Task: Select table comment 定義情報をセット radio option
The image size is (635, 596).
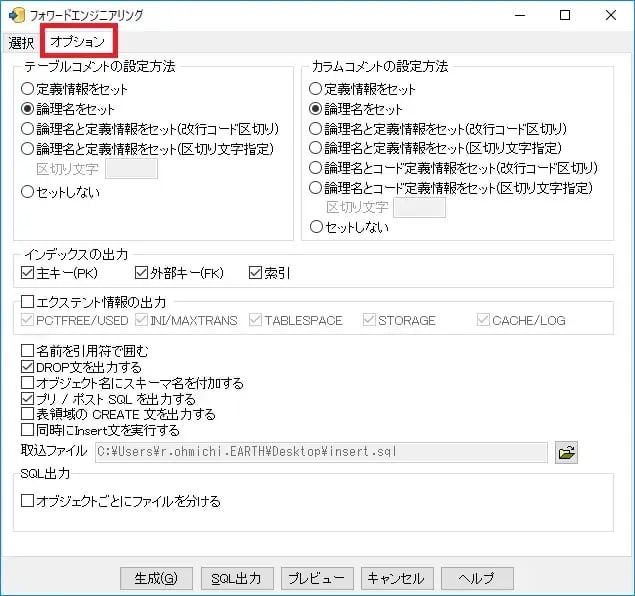Action: [28, 89]
